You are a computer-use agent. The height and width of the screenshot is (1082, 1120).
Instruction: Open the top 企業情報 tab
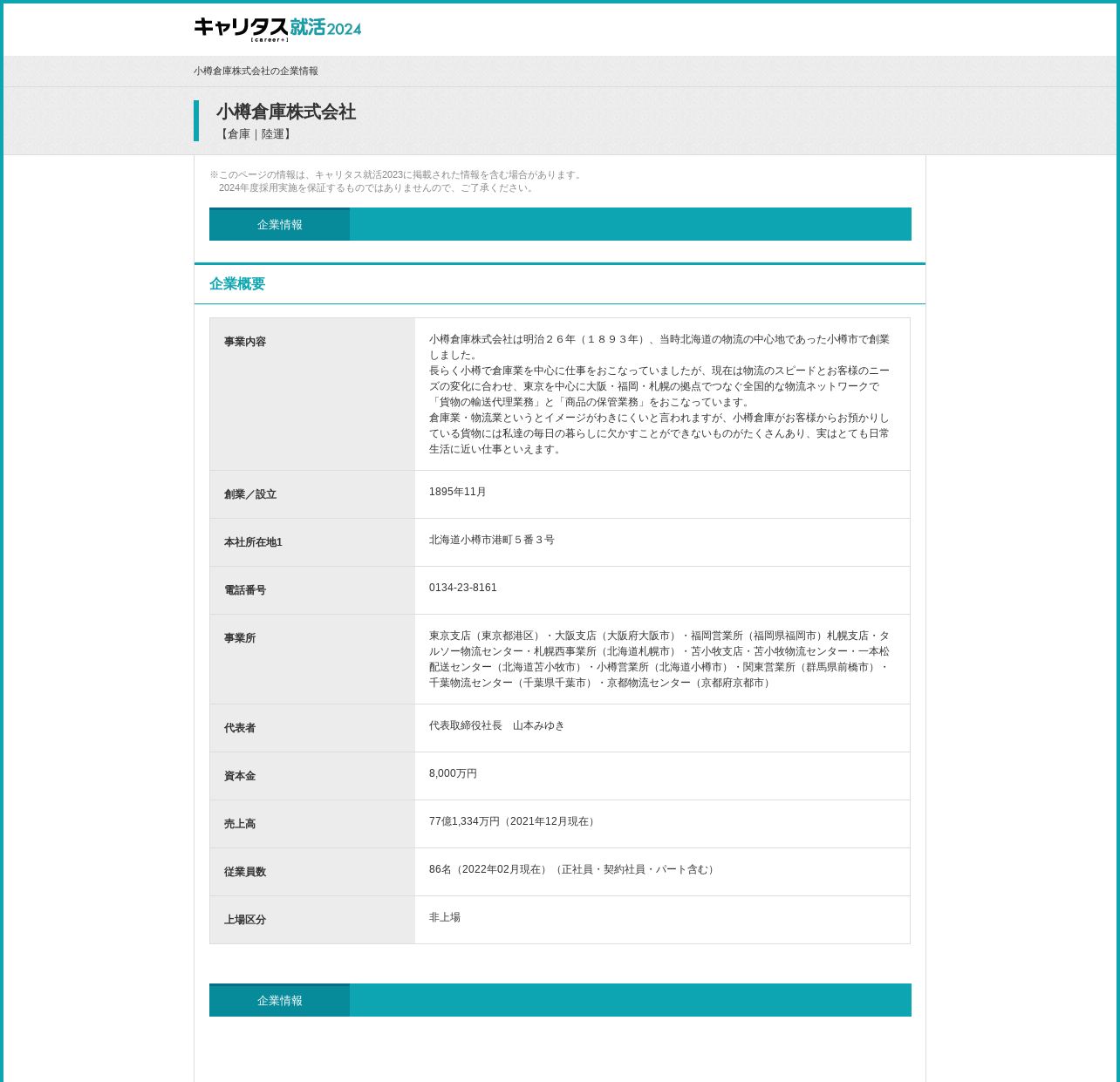pos(279,225)
